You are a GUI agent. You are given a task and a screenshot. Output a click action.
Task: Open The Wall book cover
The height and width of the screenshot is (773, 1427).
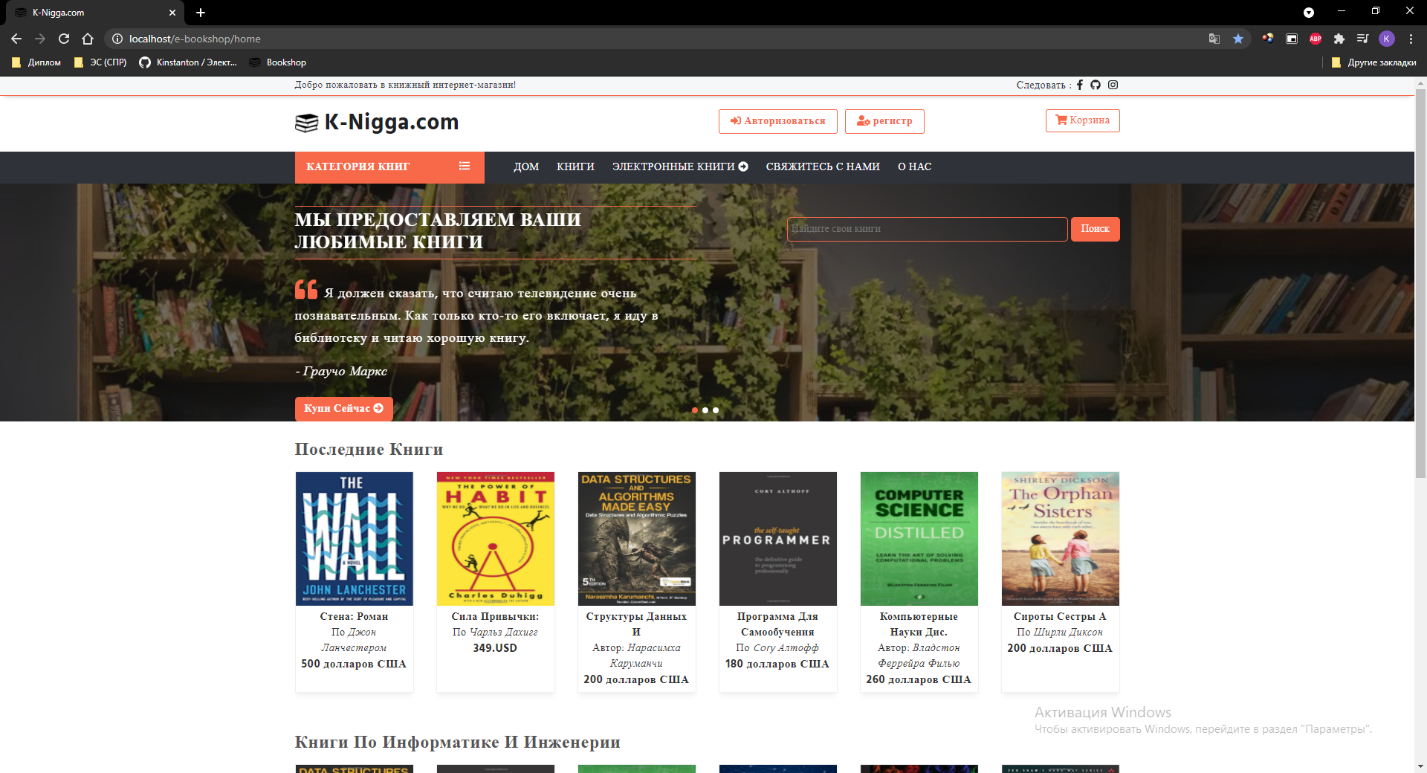tap(354, 539)
